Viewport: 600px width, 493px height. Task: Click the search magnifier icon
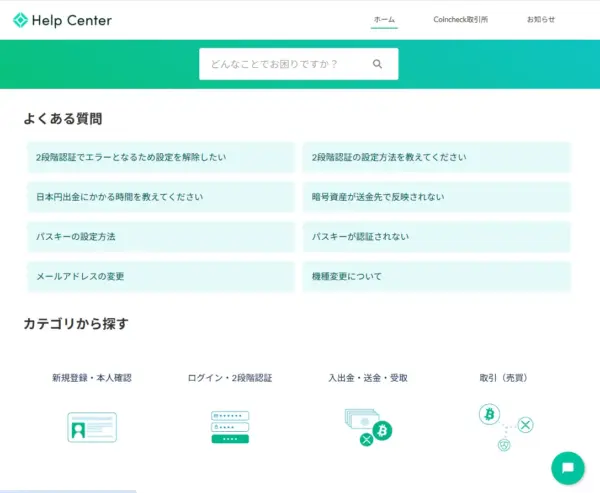point(377,64)
